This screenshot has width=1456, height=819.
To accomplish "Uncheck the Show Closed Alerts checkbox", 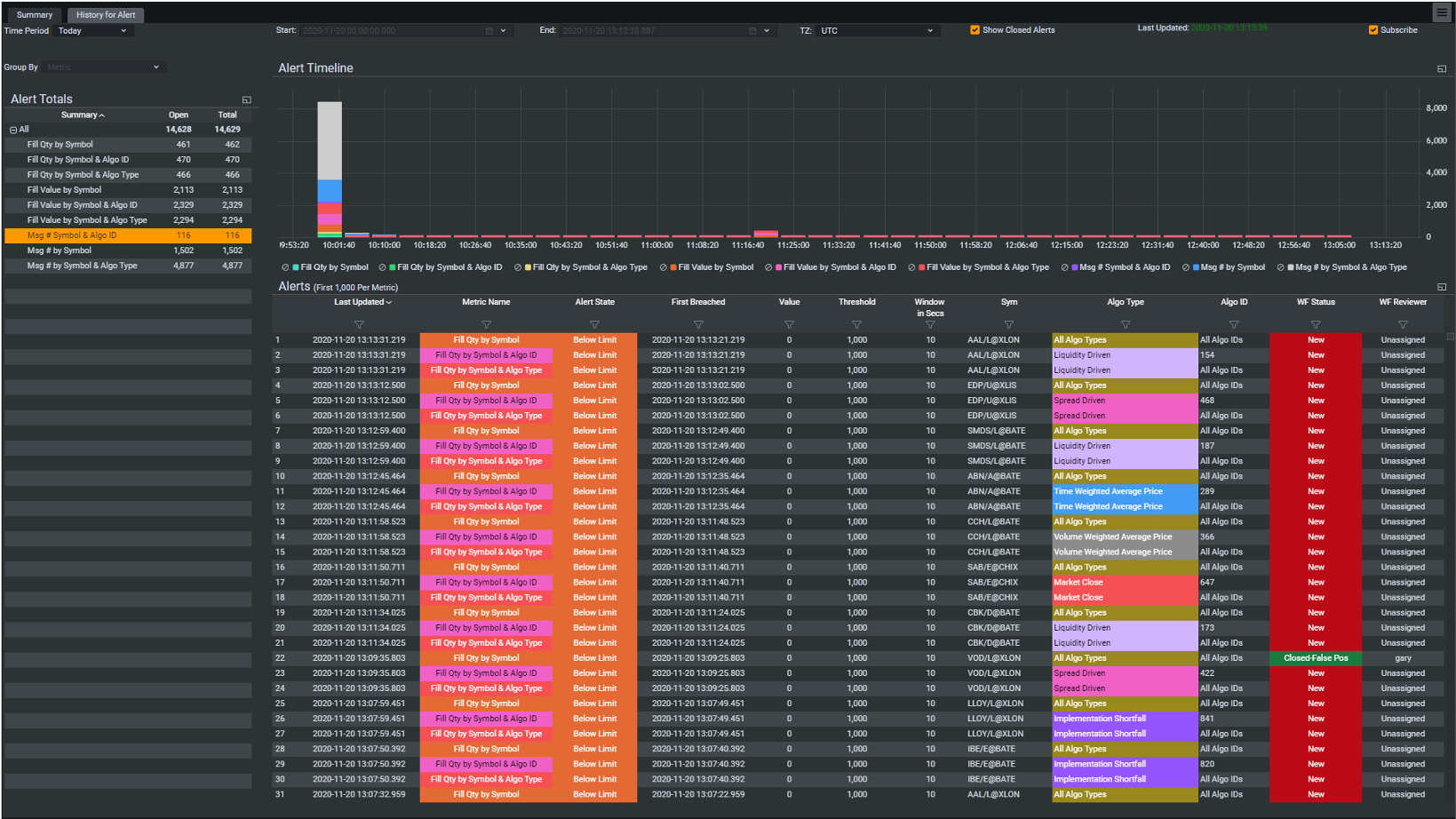I will pos(975,29).
